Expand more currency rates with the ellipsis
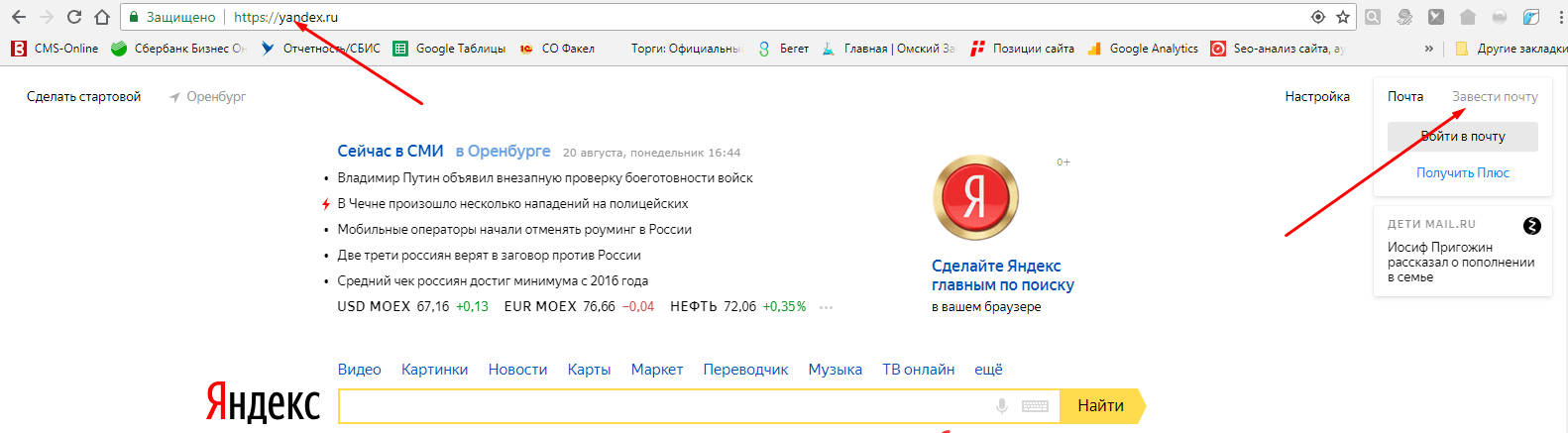 pyautogui.click(x=826, y=307)
